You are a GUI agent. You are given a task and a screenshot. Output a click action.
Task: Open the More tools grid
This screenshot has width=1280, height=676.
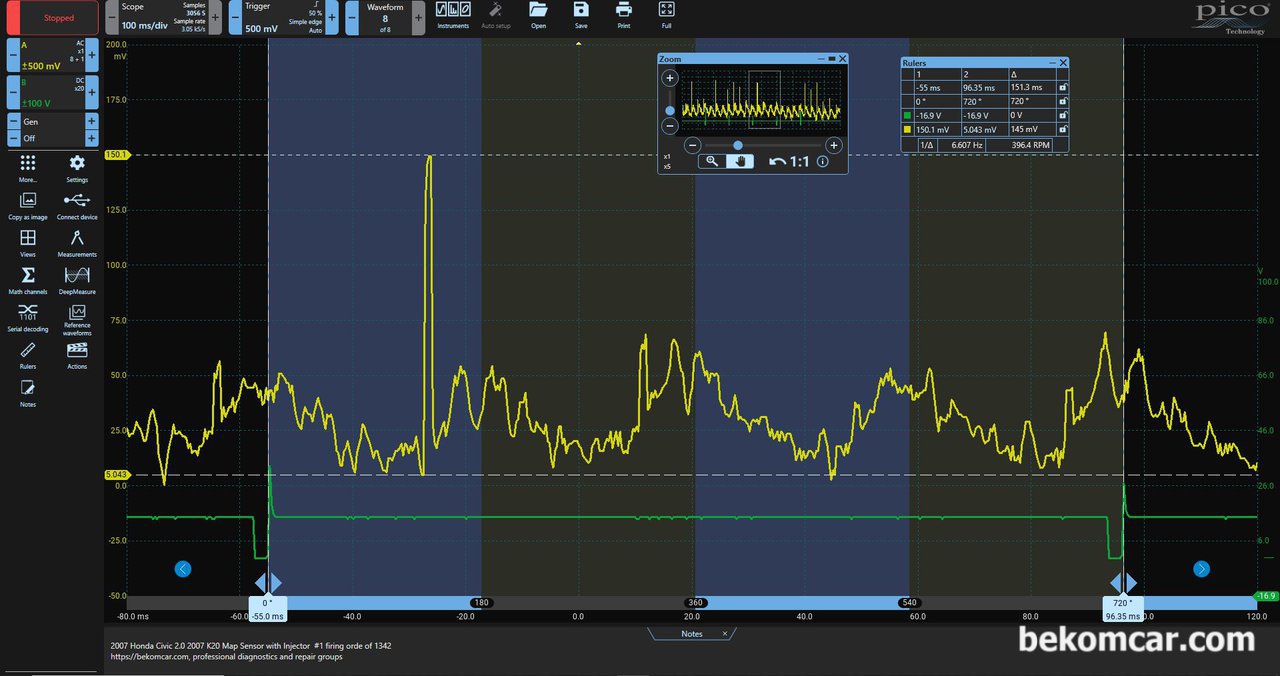(x=28, y=167)
